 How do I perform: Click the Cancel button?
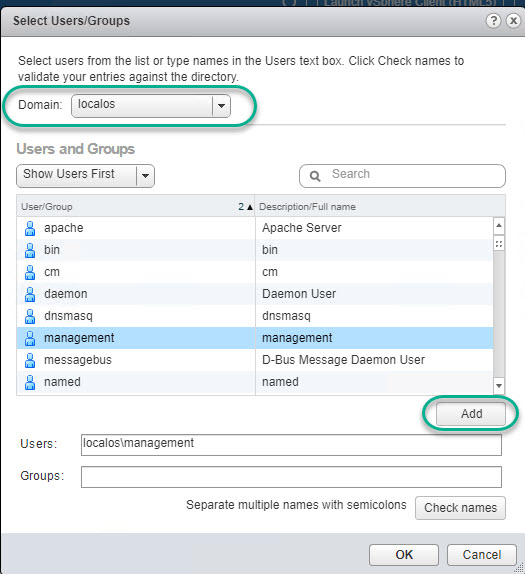(x=482, y=555)
